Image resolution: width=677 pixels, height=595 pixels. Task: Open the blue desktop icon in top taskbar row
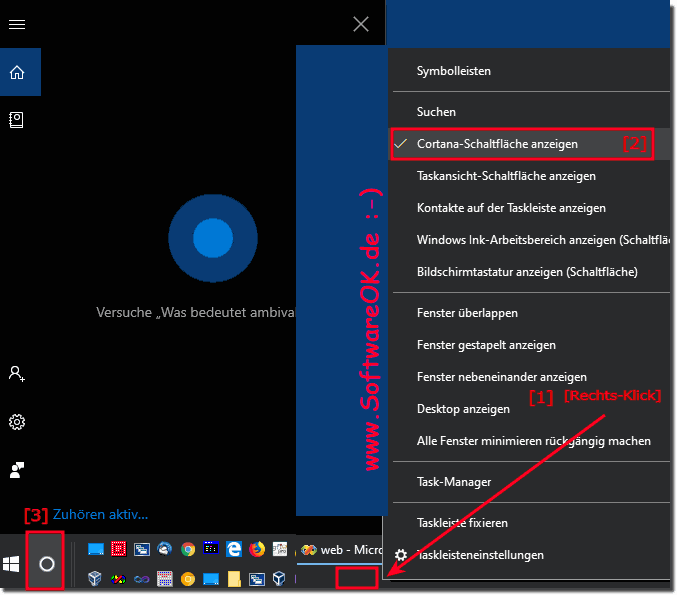pos(95,549)
